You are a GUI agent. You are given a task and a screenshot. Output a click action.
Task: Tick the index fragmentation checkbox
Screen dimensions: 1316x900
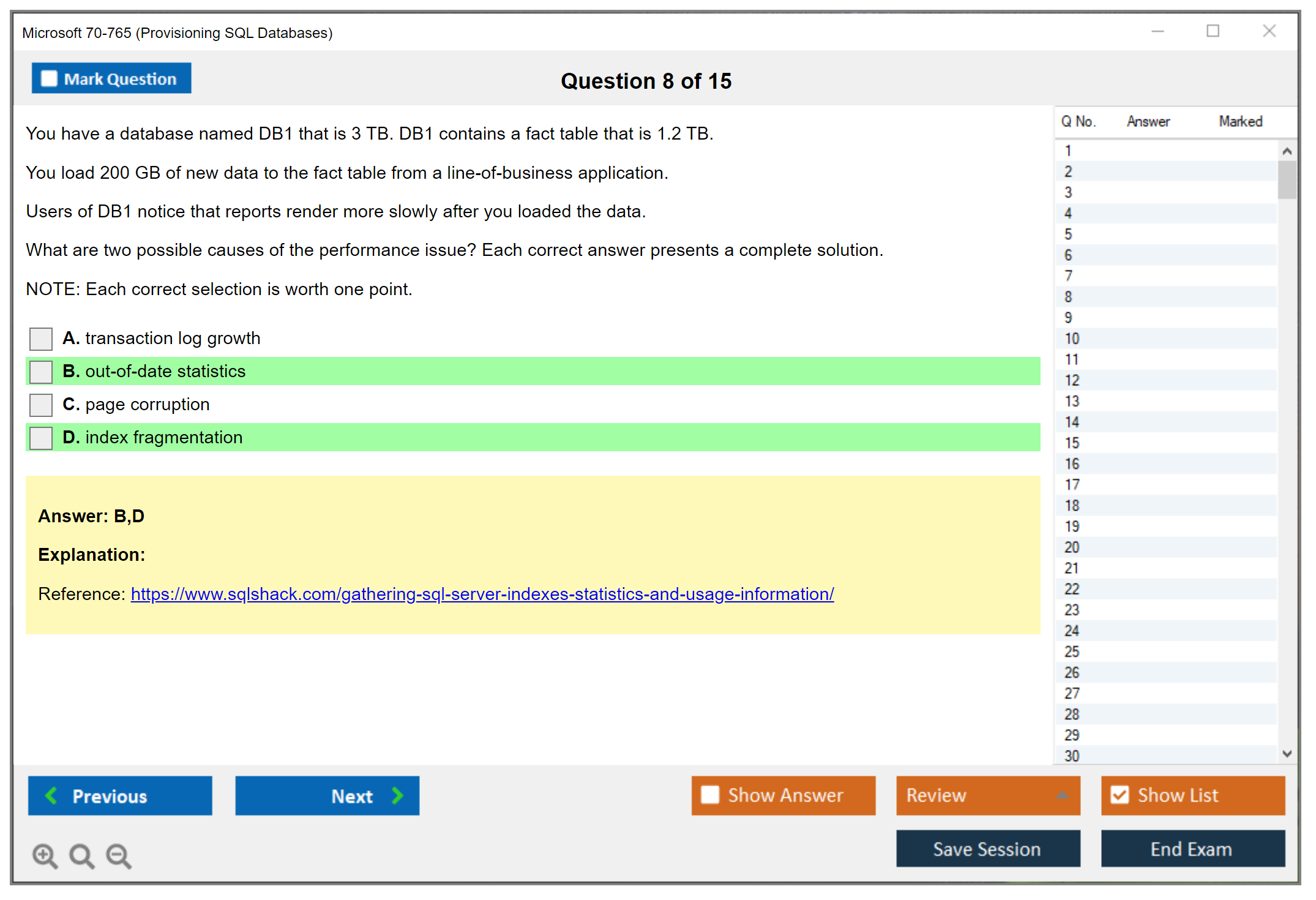[x=41, y=438]
